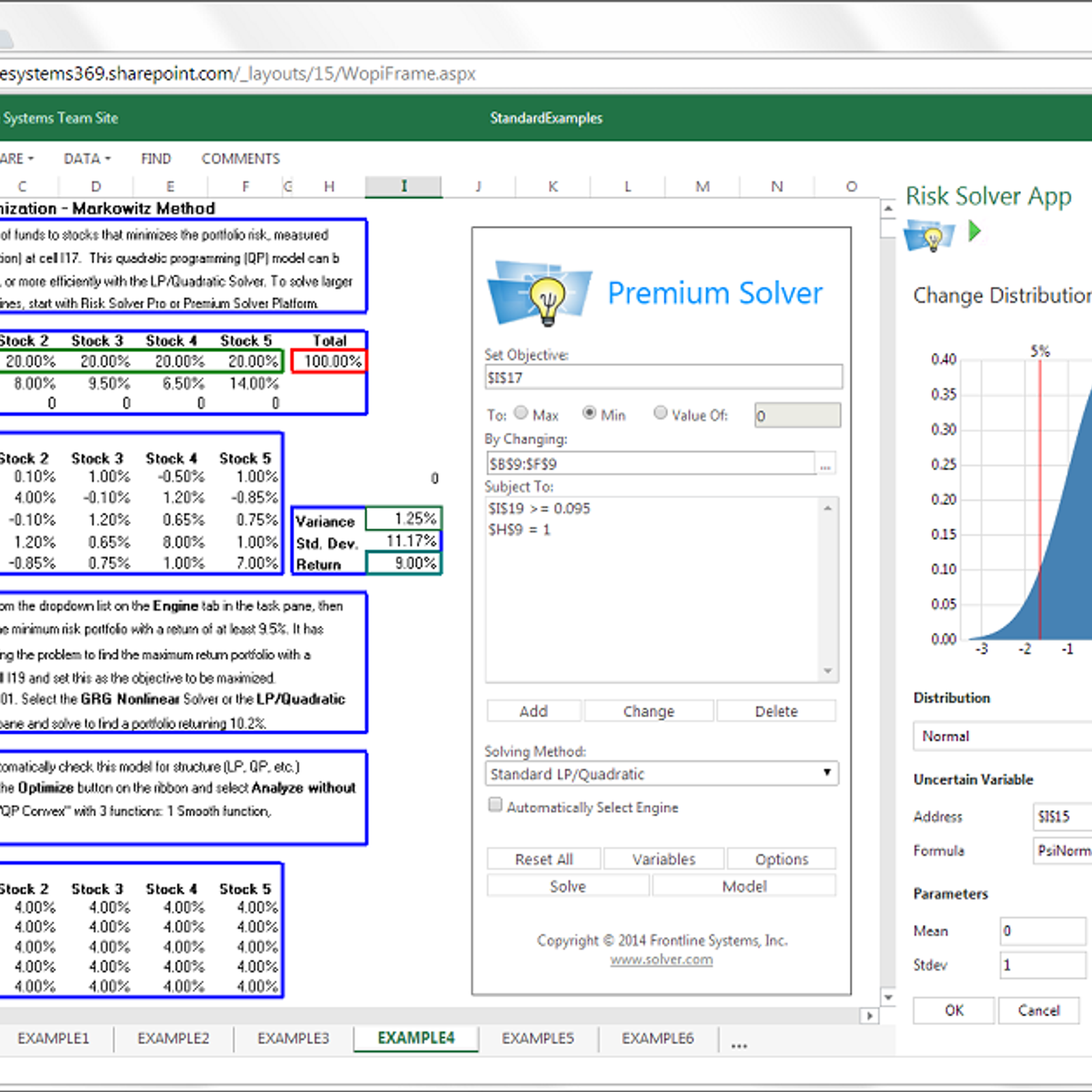Open the DATA menu dropdown
This screenshot has width=1092, height=1092.
(87, 158)
